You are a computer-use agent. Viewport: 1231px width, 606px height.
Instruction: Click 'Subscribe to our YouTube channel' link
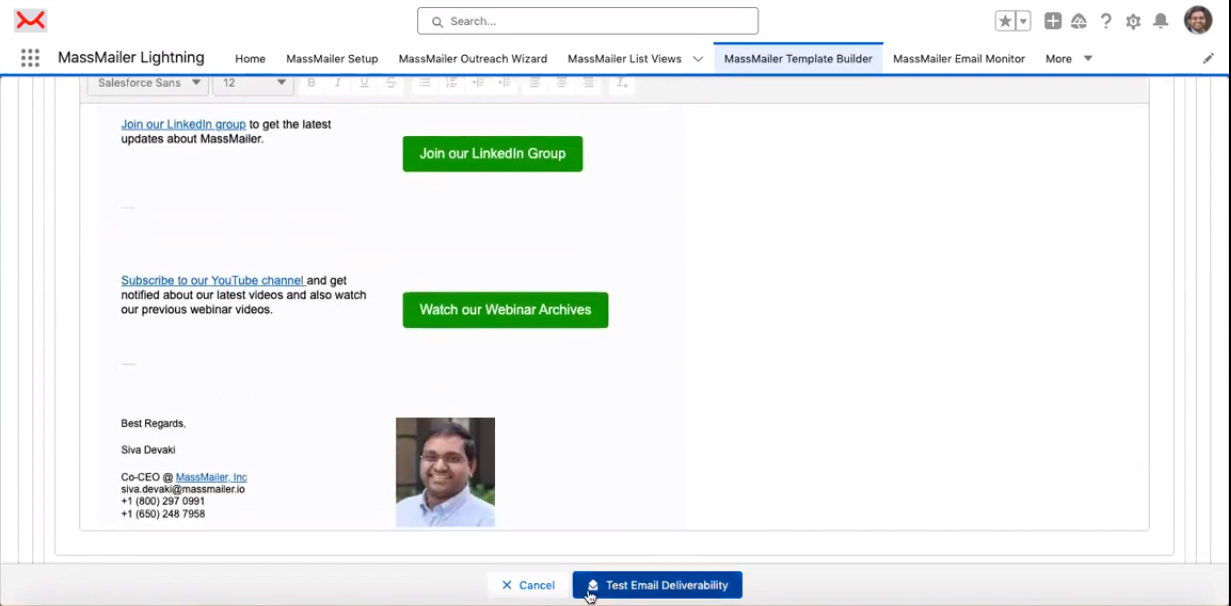click(x=213, y=281)
